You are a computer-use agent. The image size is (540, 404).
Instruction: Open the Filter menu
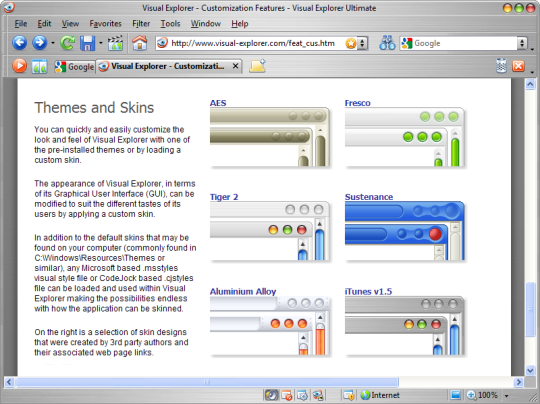tap(141, 24)
